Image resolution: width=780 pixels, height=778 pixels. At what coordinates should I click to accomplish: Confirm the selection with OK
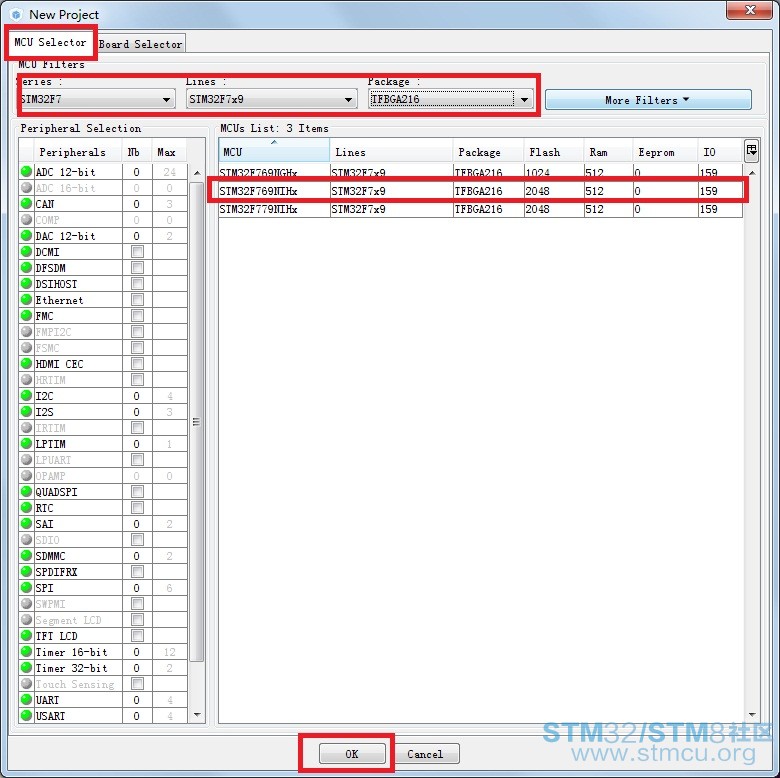(x=352, y=754)
